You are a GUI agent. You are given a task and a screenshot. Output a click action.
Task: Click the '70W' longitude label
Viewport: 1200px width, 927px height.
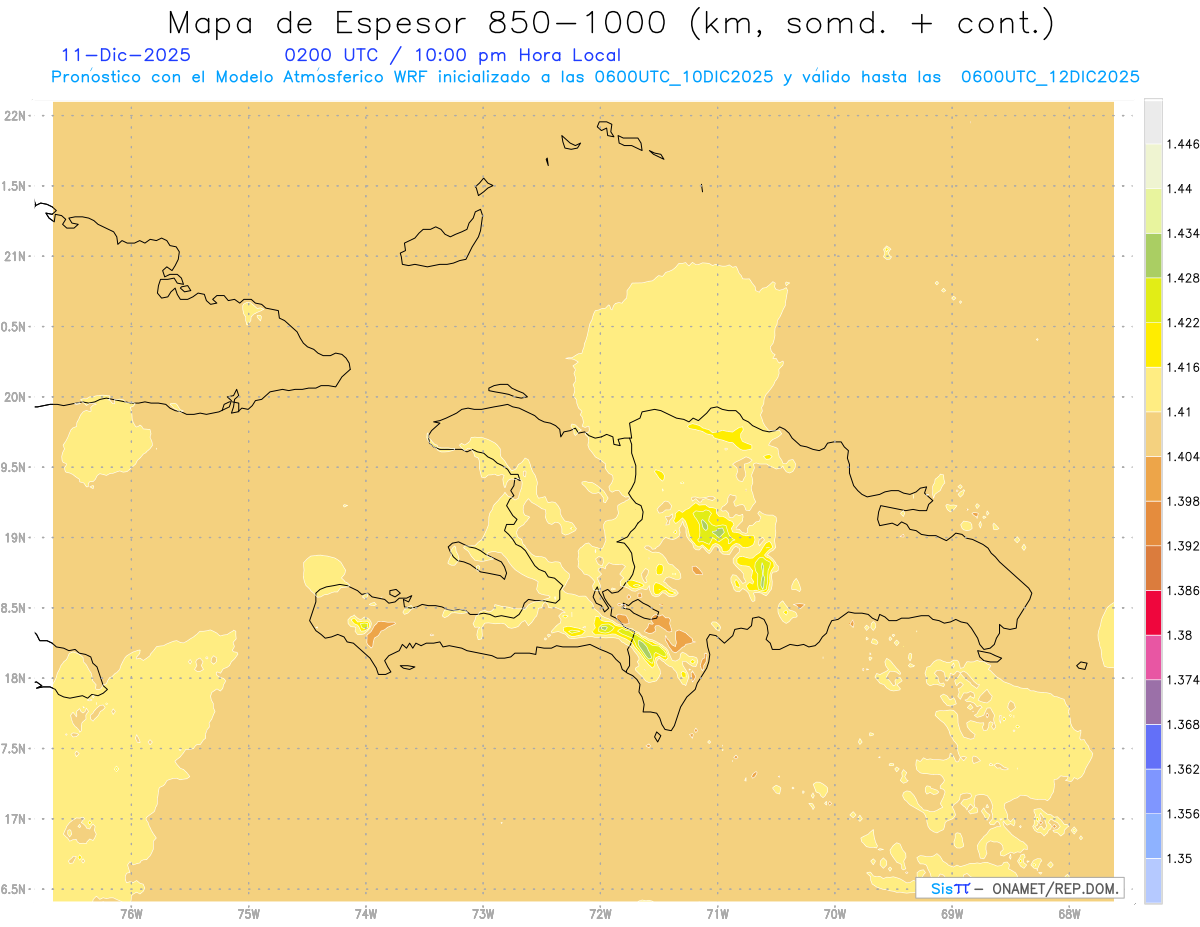(835, 914)
